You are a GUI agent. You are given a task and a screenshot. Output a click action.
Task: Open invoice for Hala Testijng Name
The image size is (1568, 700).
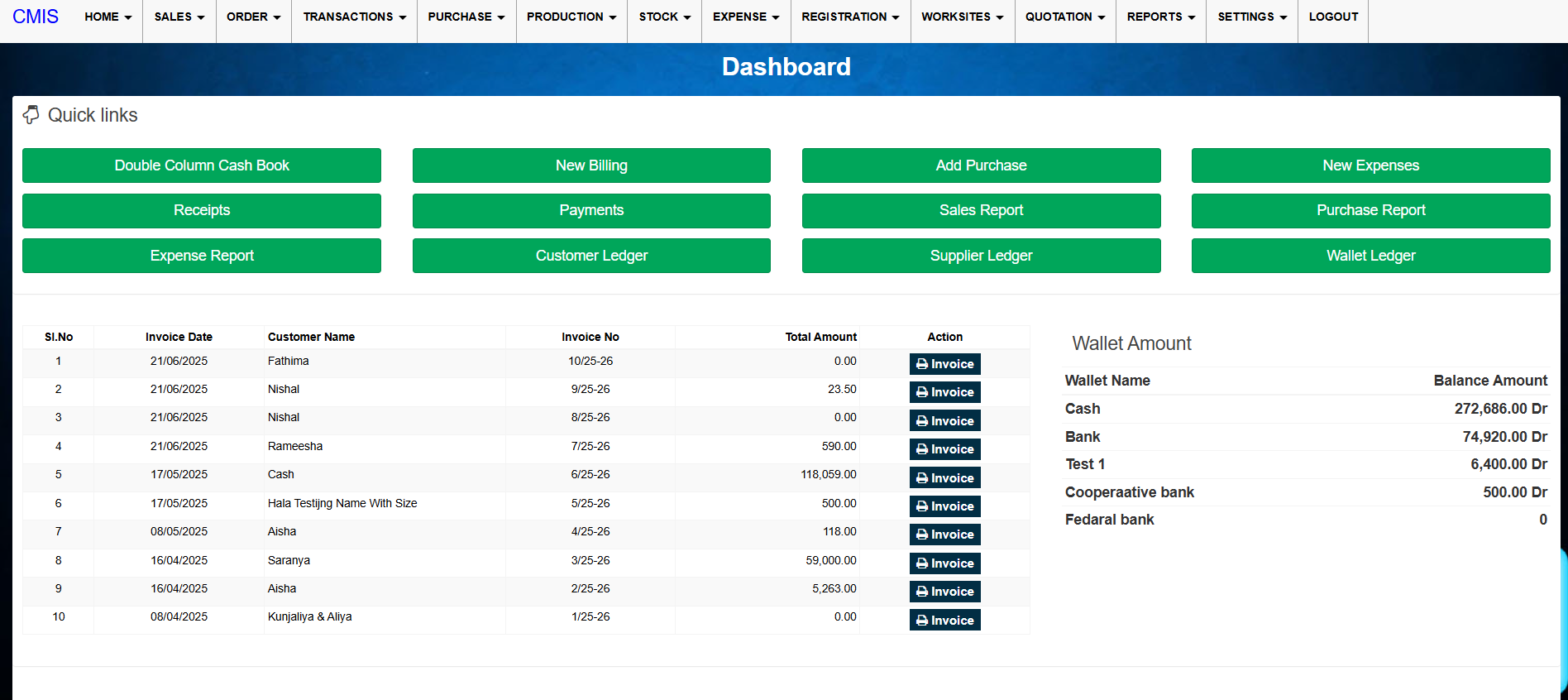coord(944,506)
